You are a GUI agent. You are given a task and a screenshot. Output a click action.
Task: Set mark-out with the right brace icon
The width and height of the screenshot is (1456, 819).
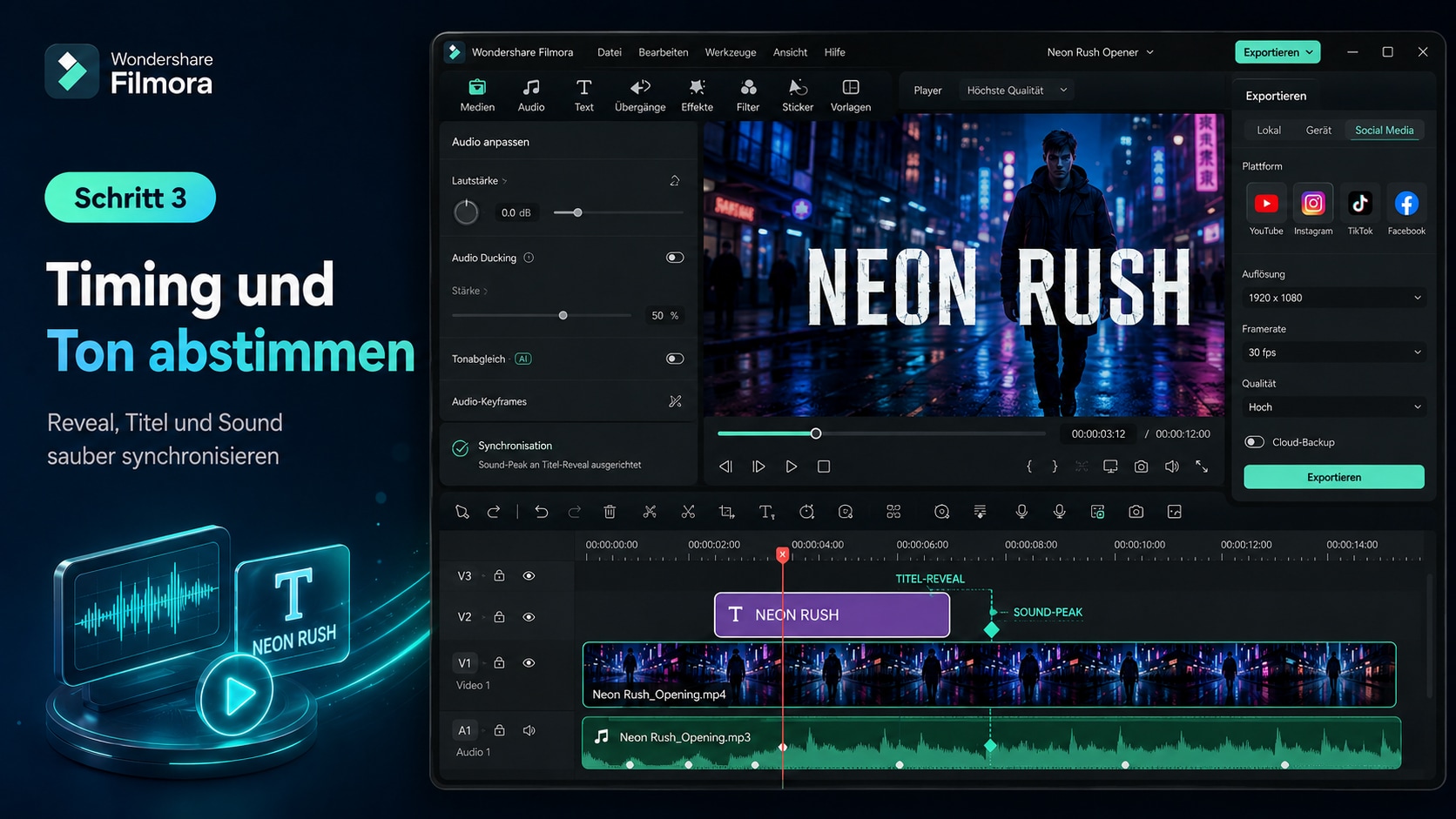1055,467
